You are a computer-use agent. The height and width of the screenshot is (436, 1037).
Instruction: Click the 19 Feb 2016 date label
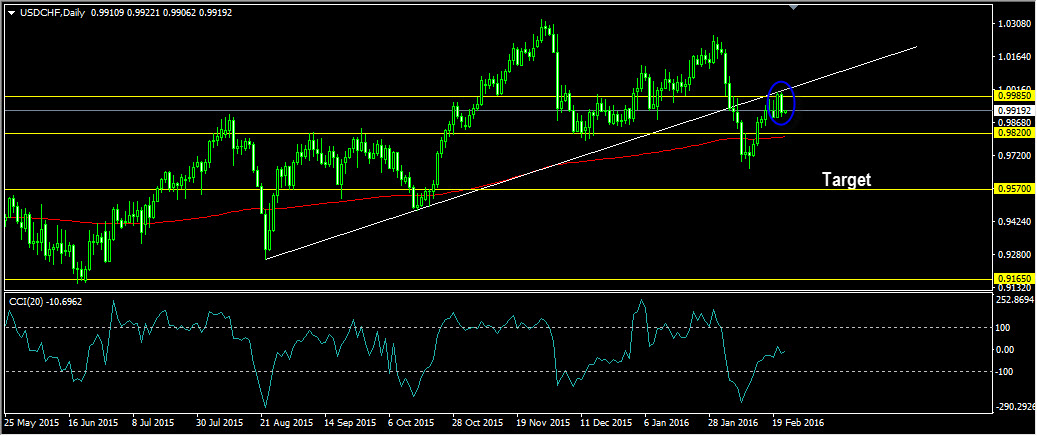[x=800, y=422]
